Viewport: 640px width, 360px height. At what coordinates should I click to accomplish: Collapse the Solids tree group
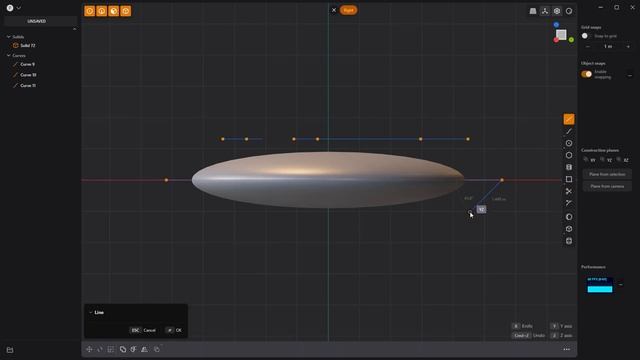pos(9,37)
